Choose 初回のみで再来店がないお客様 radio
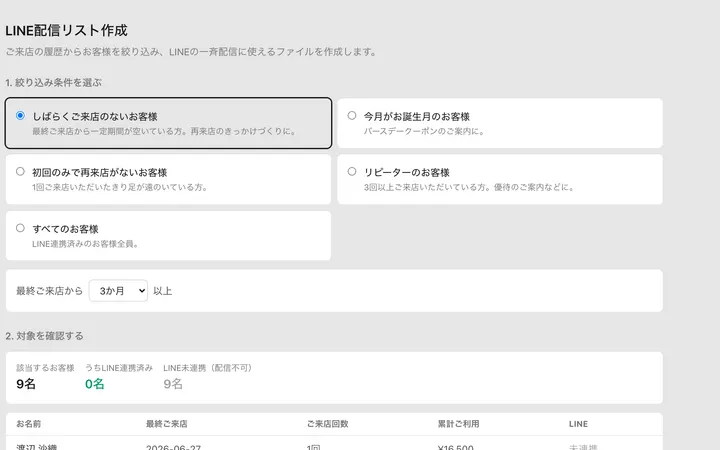This screenshot has height=450, width=720. [x=20, y=171]
